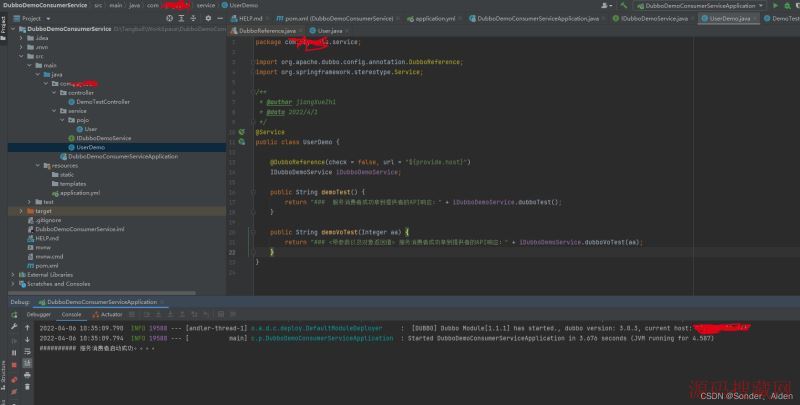Click the Clear All trash icon in console
800x405 pixels.
click(x=28, y=387)
